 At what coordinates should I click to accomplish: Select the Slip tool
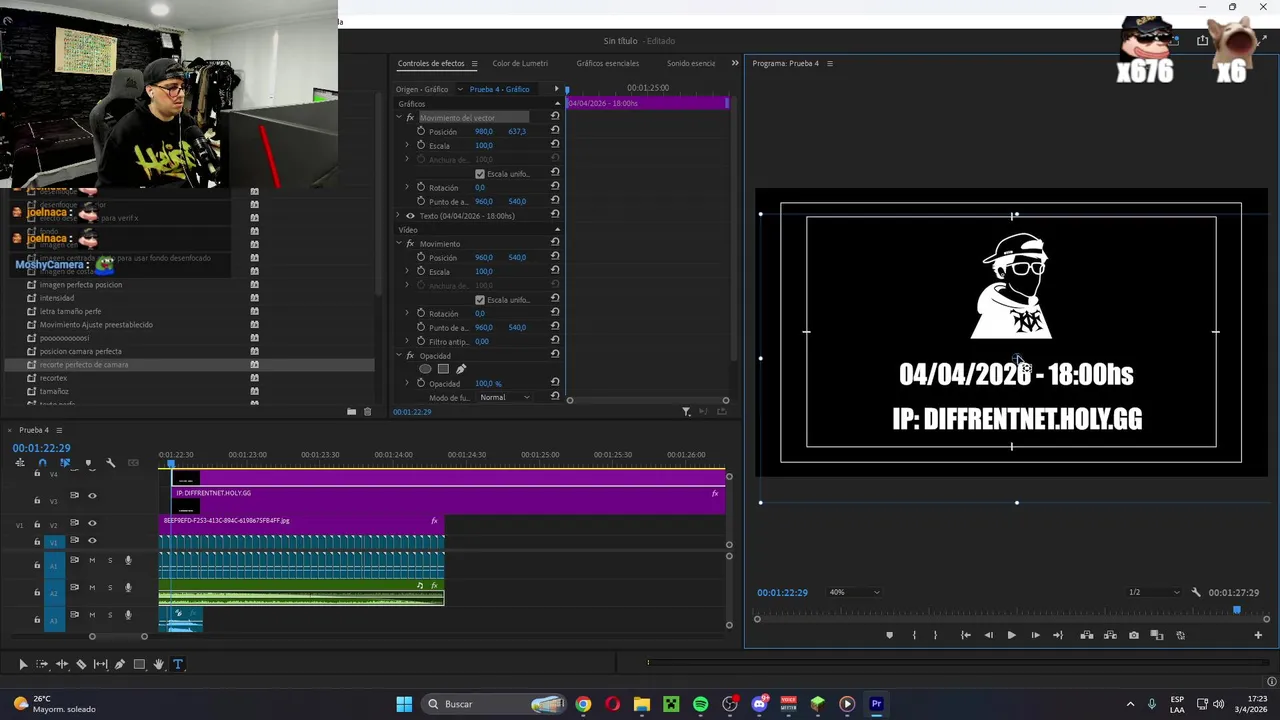click(100, 664)
